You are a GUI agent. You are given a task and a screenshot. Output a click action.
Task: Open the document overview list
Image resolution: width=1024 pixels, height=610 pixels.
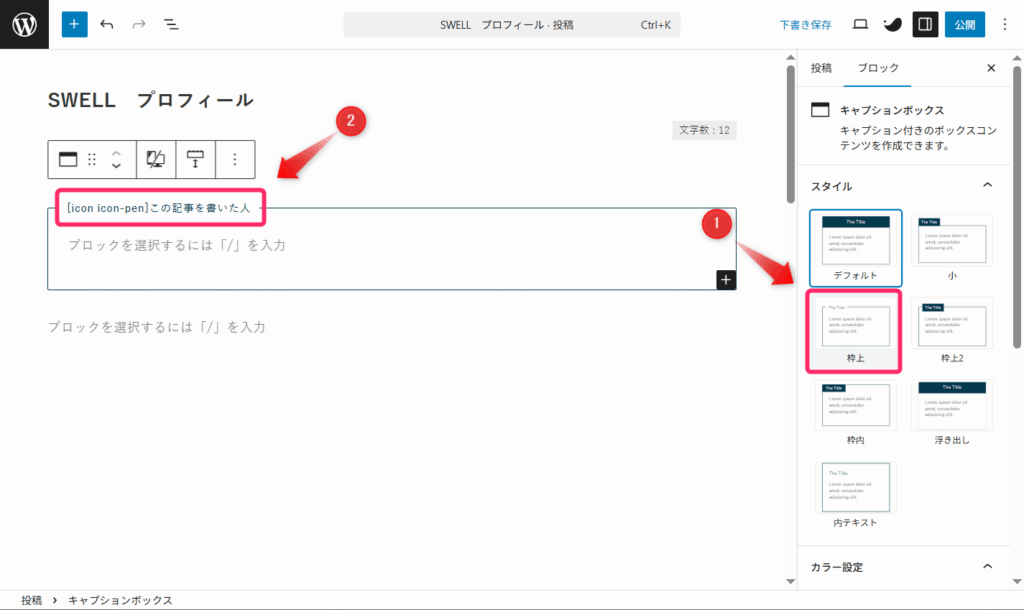[171, 24]
